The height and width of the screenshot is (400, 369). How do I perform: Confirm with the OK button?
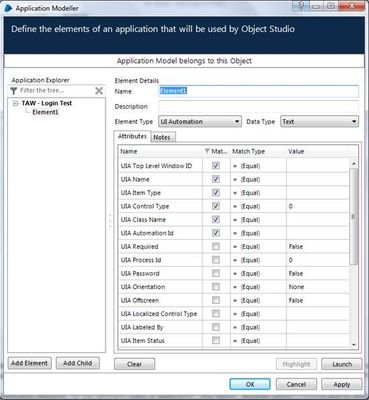[x=250, y=384]
